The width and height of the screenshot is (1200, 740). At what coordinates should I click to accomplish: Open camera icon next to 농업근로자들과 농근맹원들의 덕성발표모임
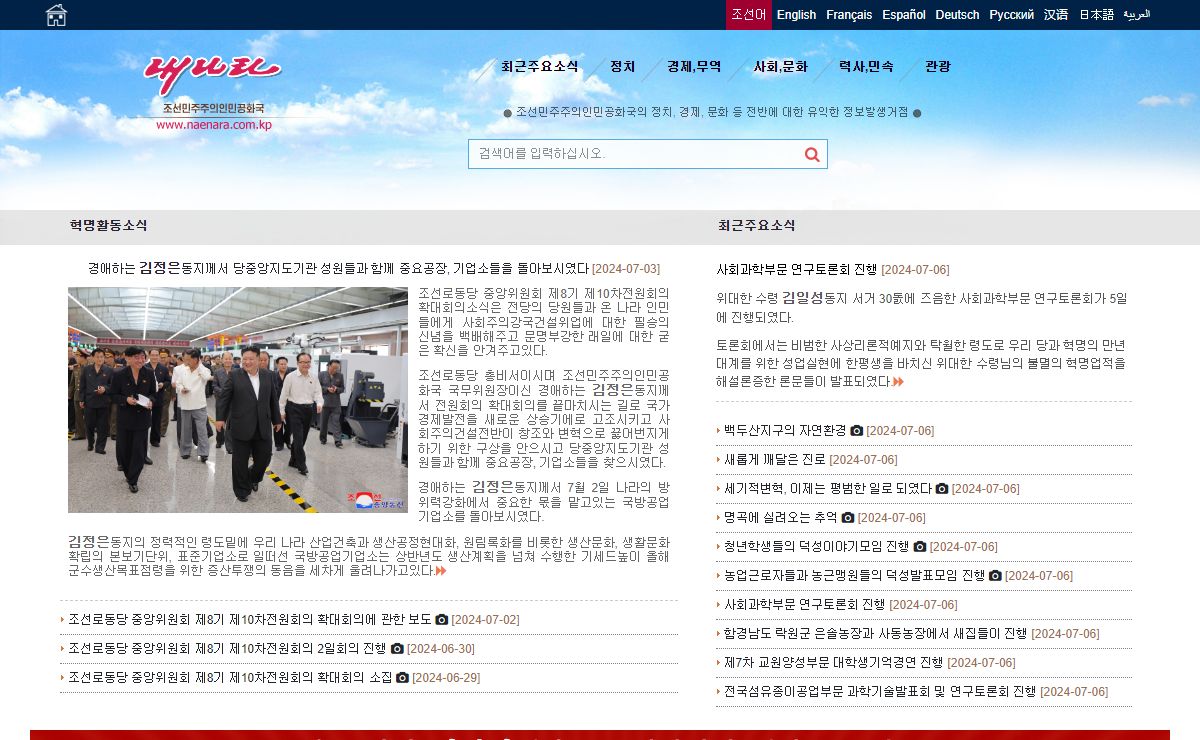click(995, 576)
